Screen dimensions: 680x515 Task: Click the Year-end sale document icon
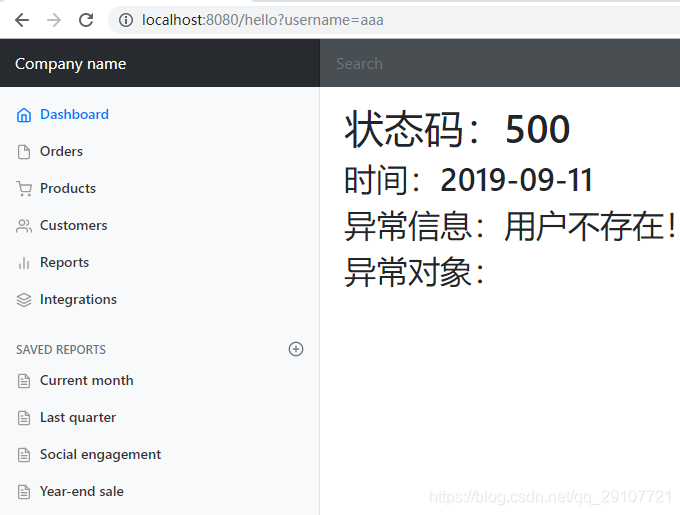[x=24, y=492]
